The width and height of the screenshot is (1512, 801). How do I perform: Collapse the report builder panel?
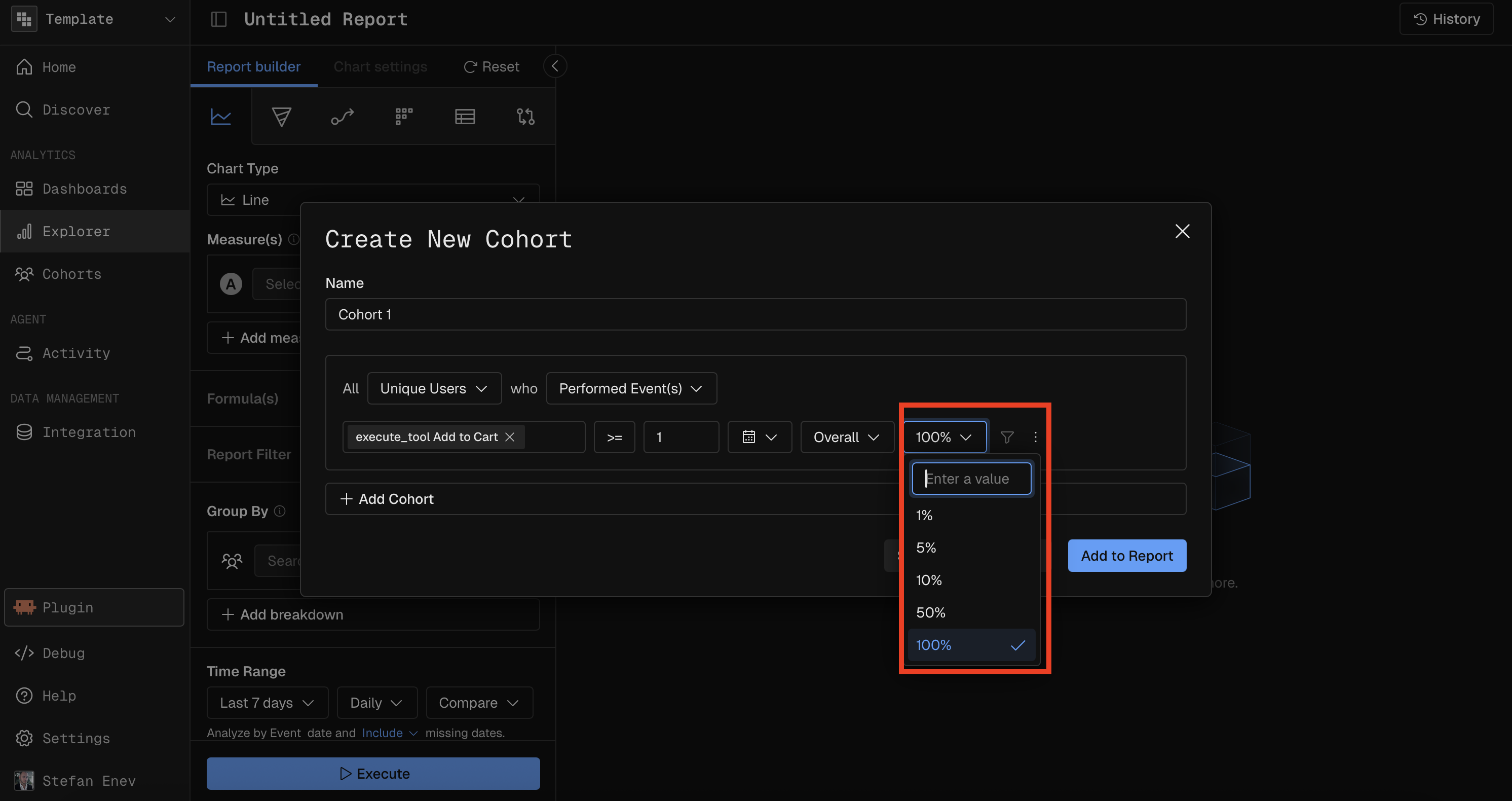[x=555, y=66]
